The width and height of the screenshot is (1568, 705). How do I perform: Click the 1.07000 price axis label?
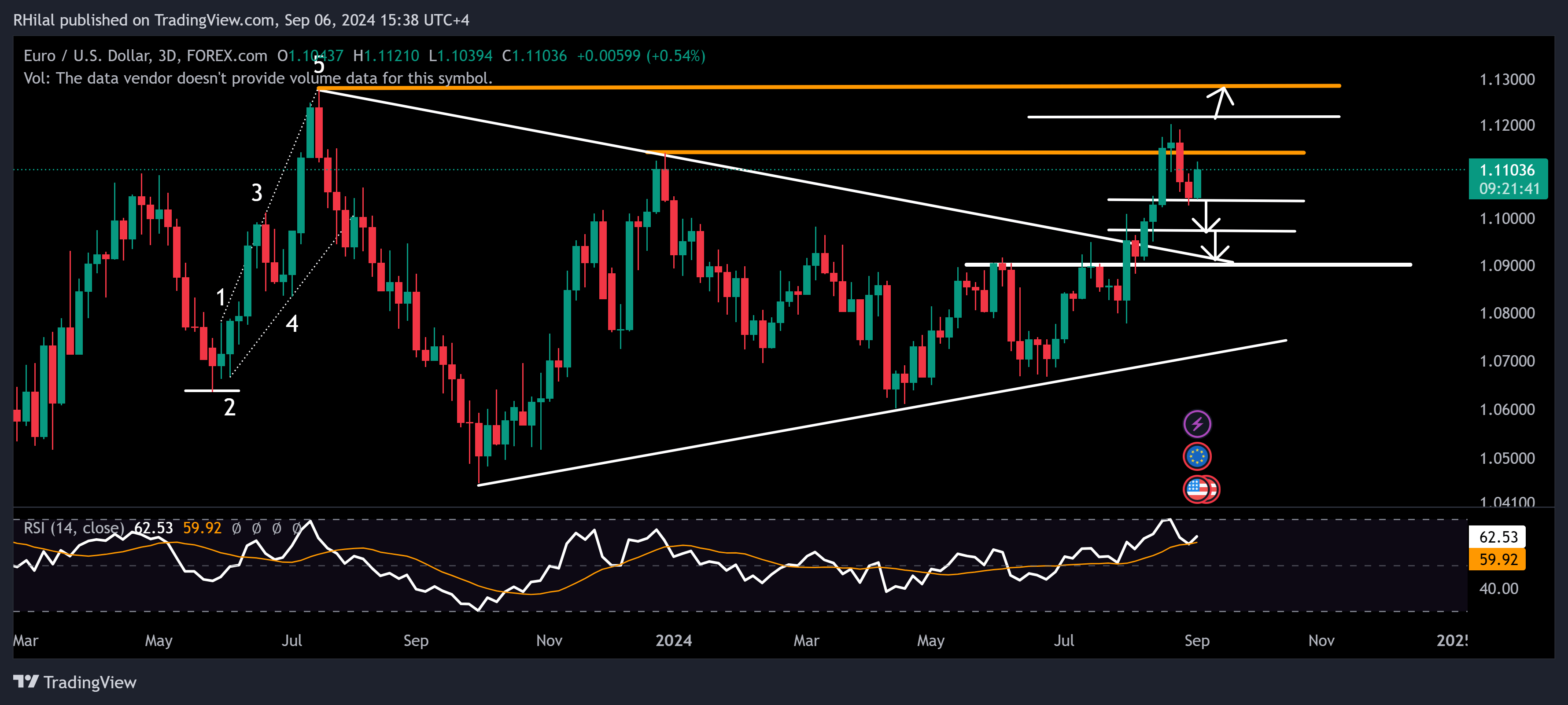click(1507, 361)
